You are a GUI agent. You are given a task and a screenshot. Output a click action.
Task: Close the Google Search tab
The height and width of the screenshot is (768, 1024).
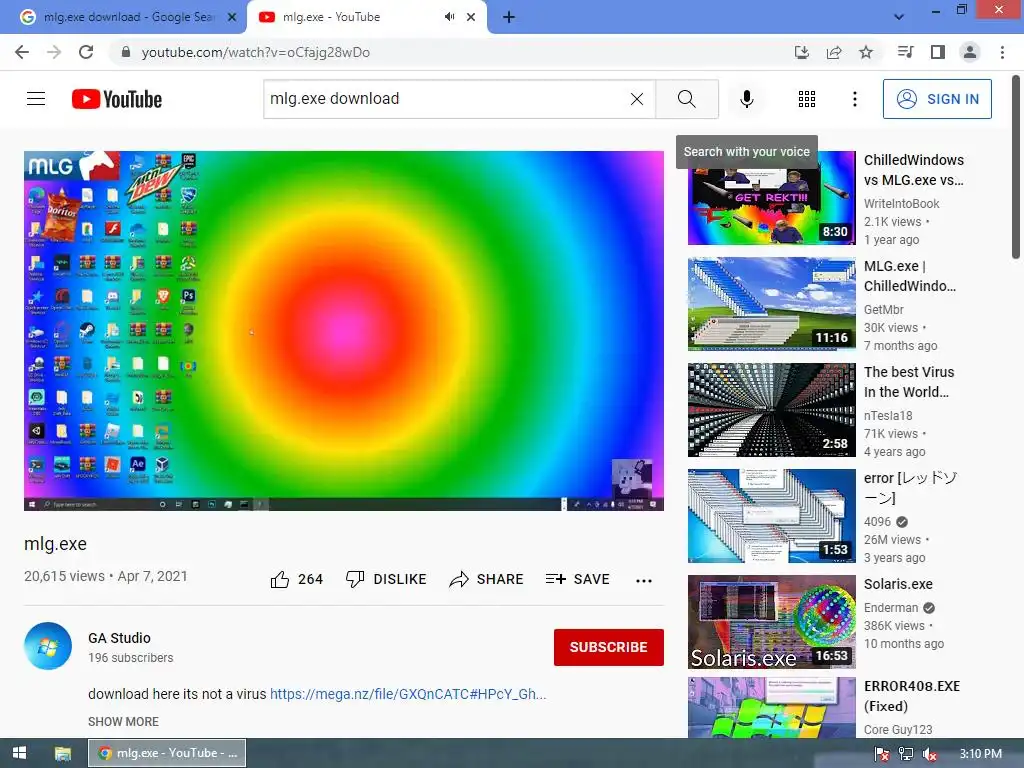[232, 17]
